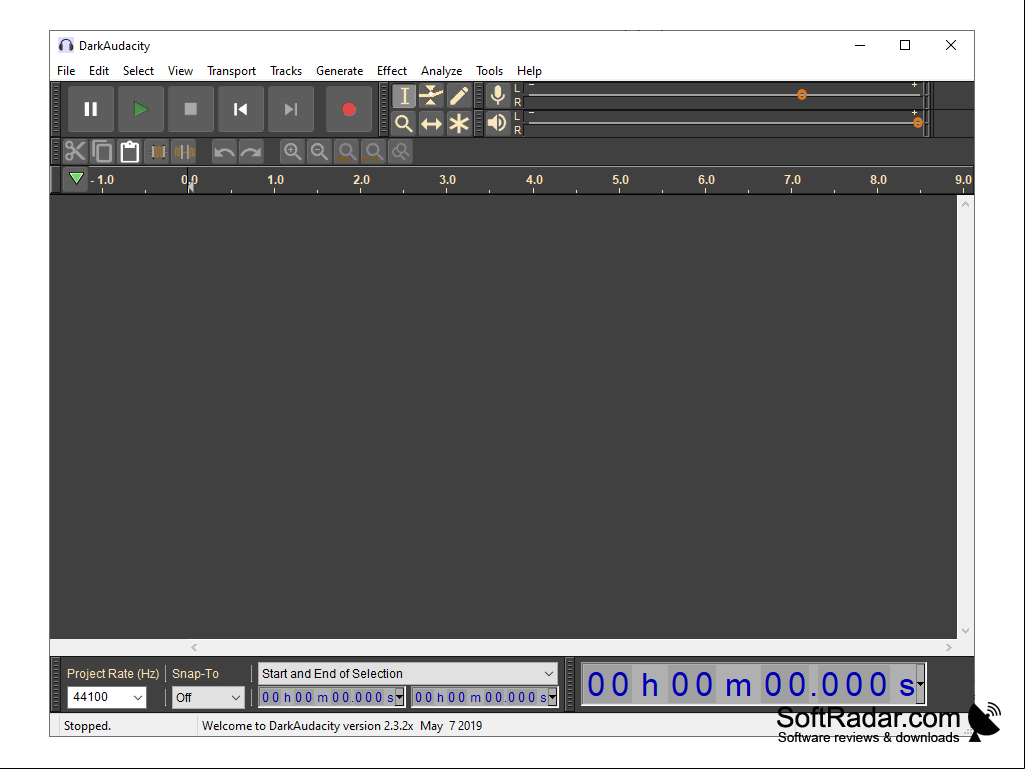This screenshot has width=1025, height=769.
Task: Click vertical scrollbar up arrow
Action: click(965, 204)
